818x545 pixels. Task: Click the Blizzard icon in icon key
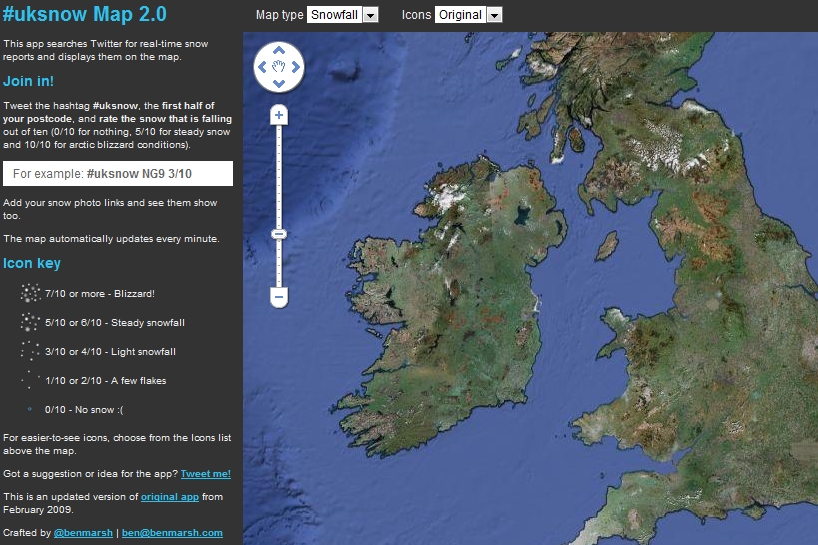pos(30,293)
